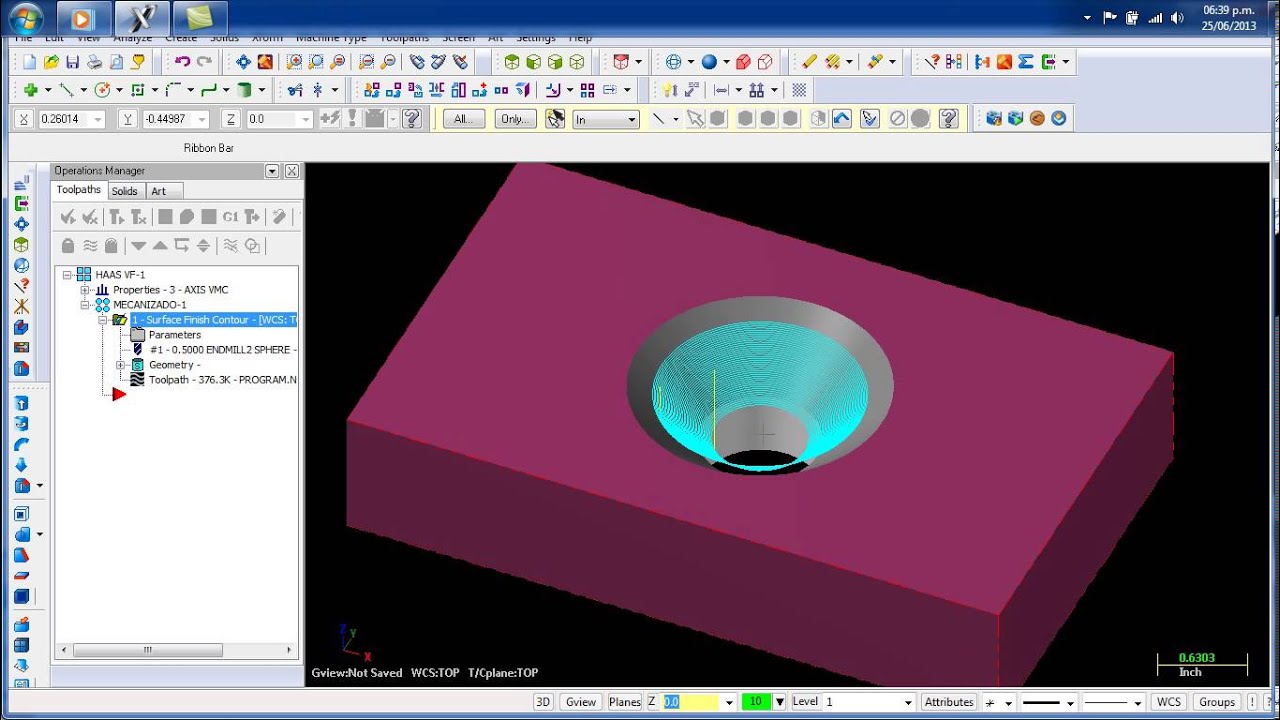Create a new file from toolbar
Image resolution: width=1280 pixels, height=720 pixels.
click(29, 62)
